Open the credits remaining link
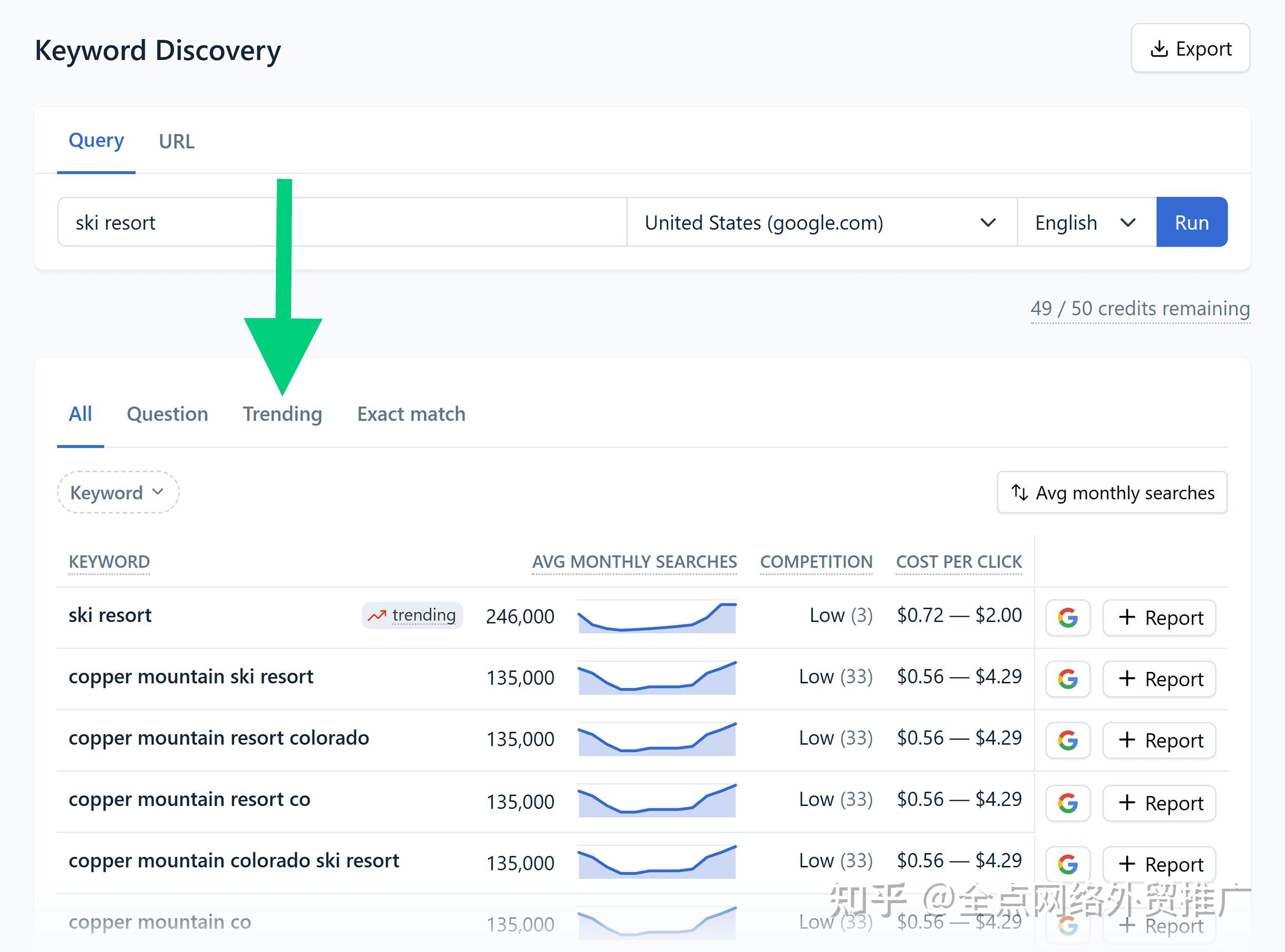1285x952 pixels. coord(1140,309)
